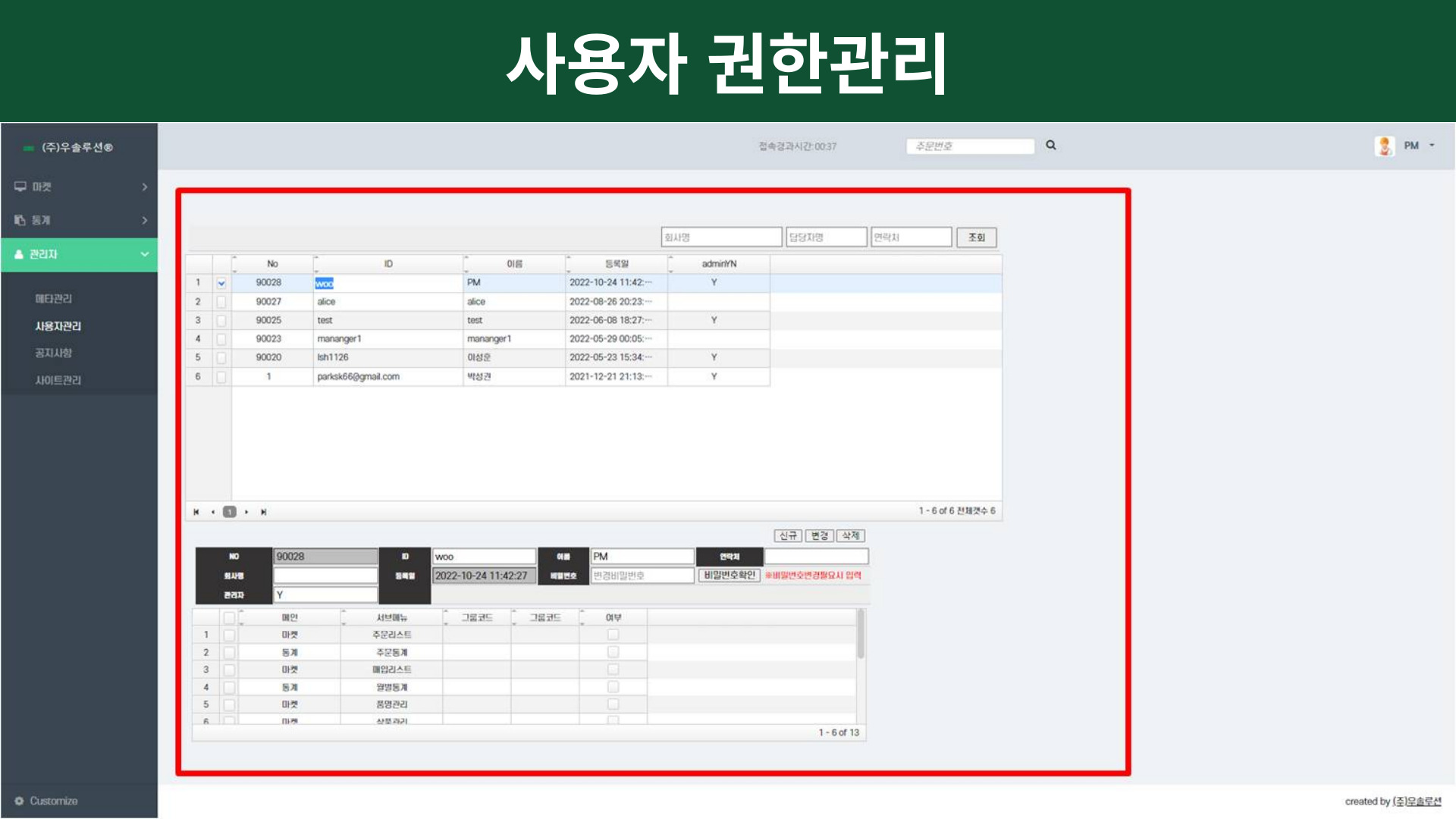The width and height of the screenshot is (1456, 819).
Task: Click the 조회 search button
Action: coord(976,237)
